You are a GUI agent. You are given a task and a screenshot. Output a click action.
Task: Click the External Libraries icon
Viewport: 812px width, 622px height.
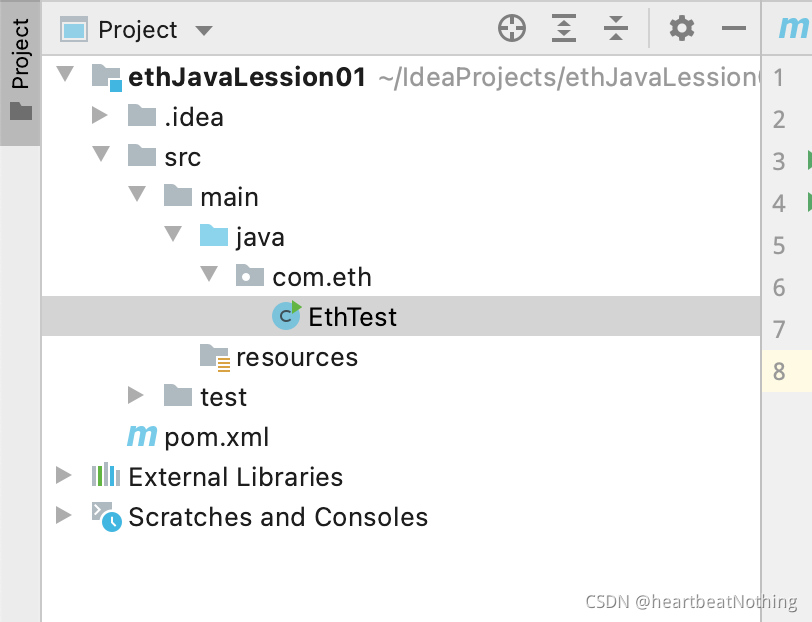click(106, 474)
